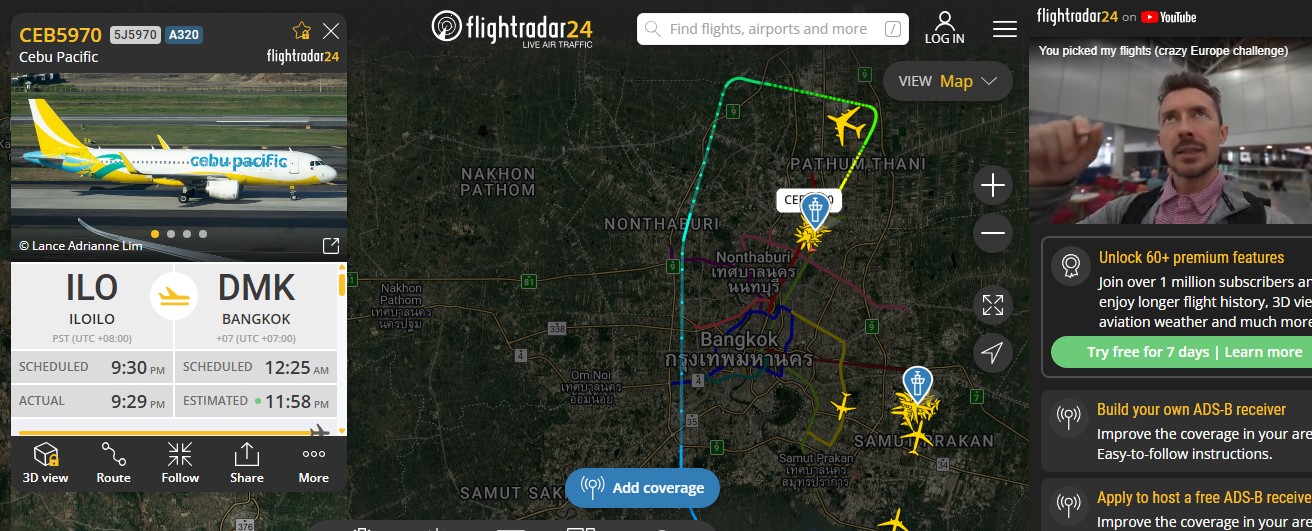Click the Find flights search field

pos(773,29)
